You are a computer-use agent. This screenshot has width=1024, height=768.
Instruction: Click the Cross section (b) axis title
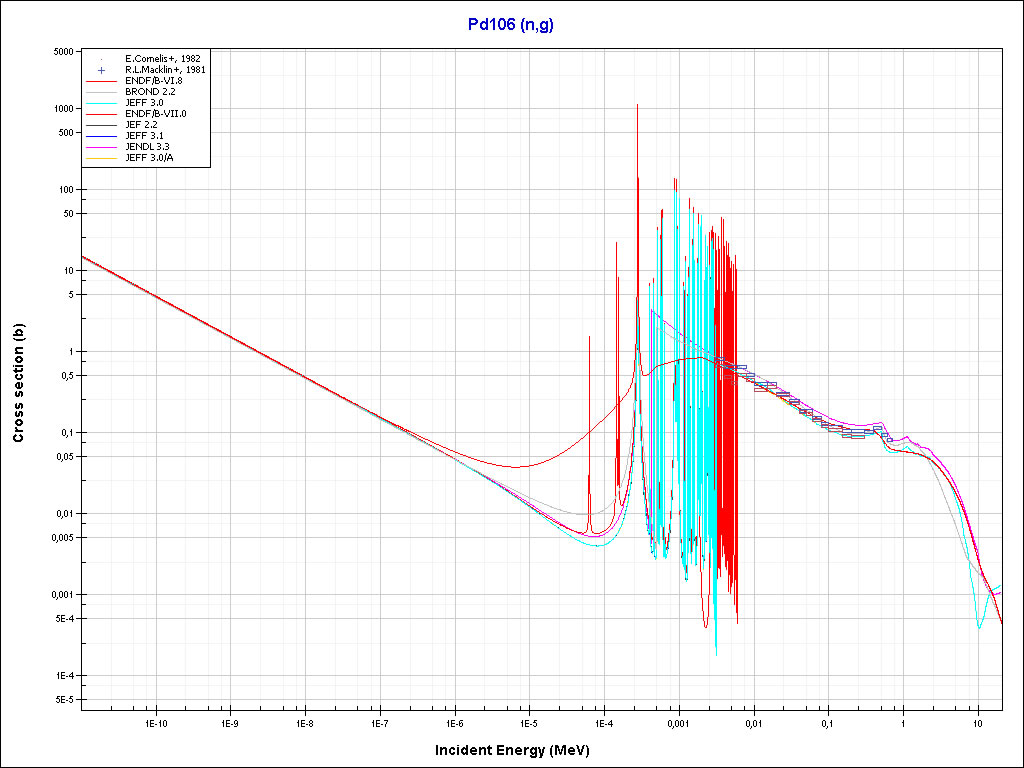pyautogui.click(x=18, y=384)
